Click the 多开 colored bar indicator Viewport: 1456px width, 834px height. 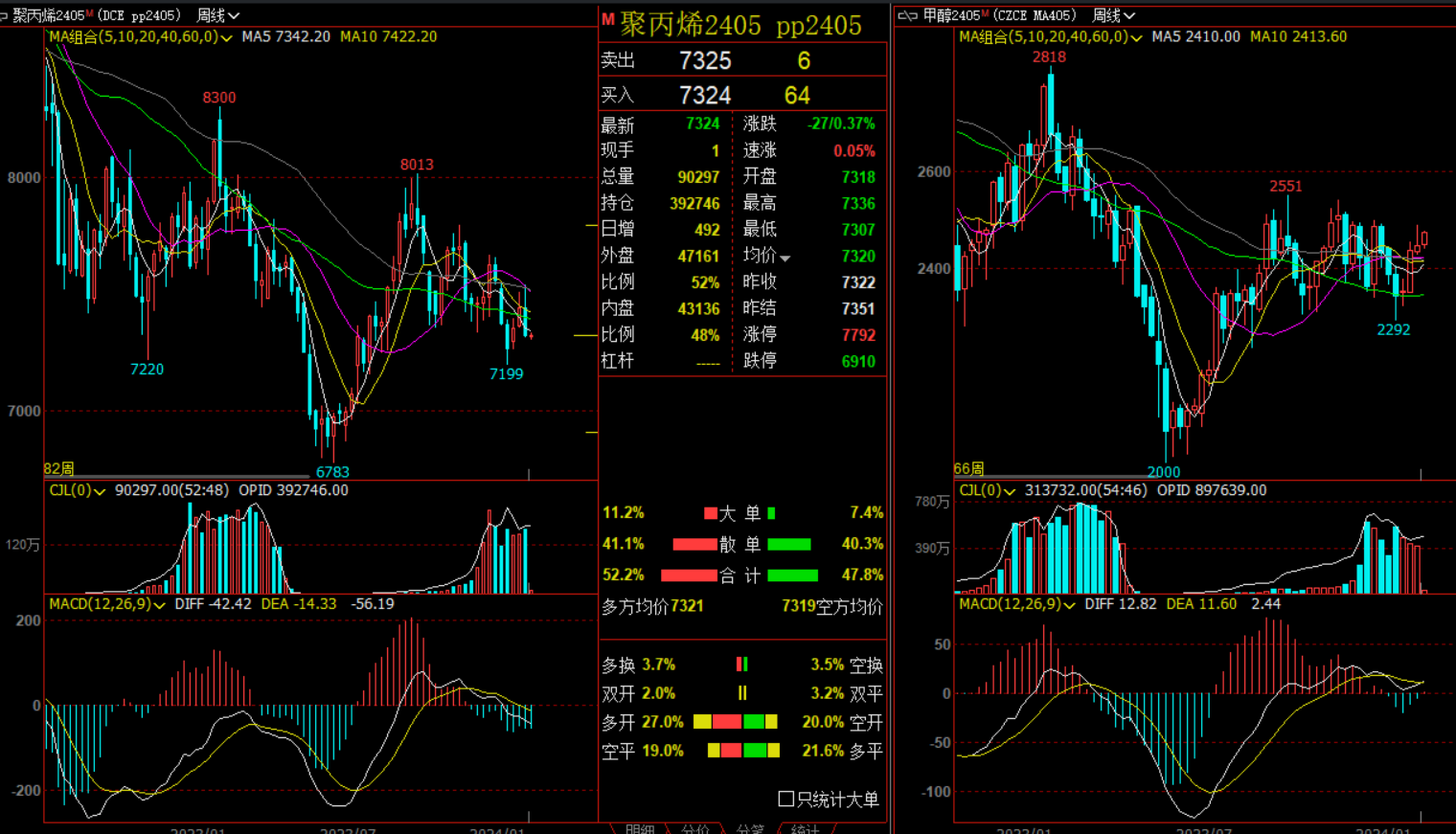[735, 722]
